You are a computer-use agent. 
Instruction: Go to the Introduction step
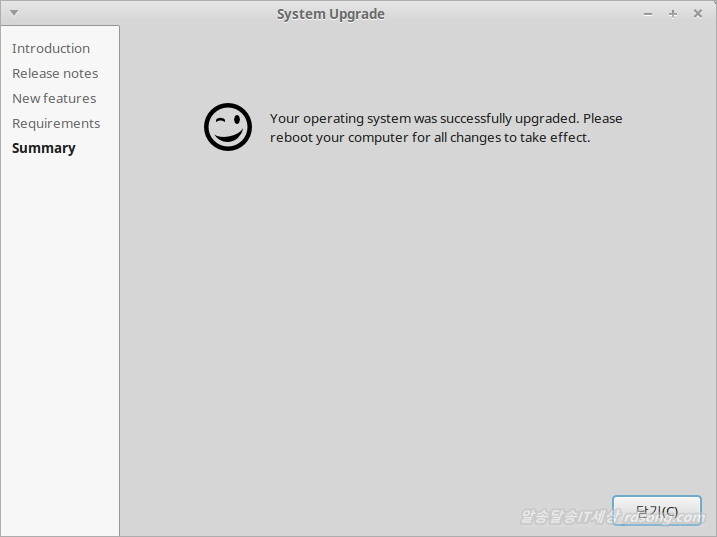click(x=51, y=48)
